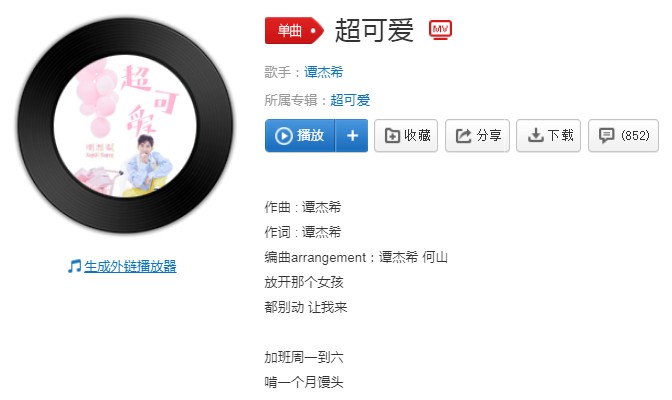Click the music note icon
Image resolution: width=672 pixels, height=400 pixels.
point(74,266)
